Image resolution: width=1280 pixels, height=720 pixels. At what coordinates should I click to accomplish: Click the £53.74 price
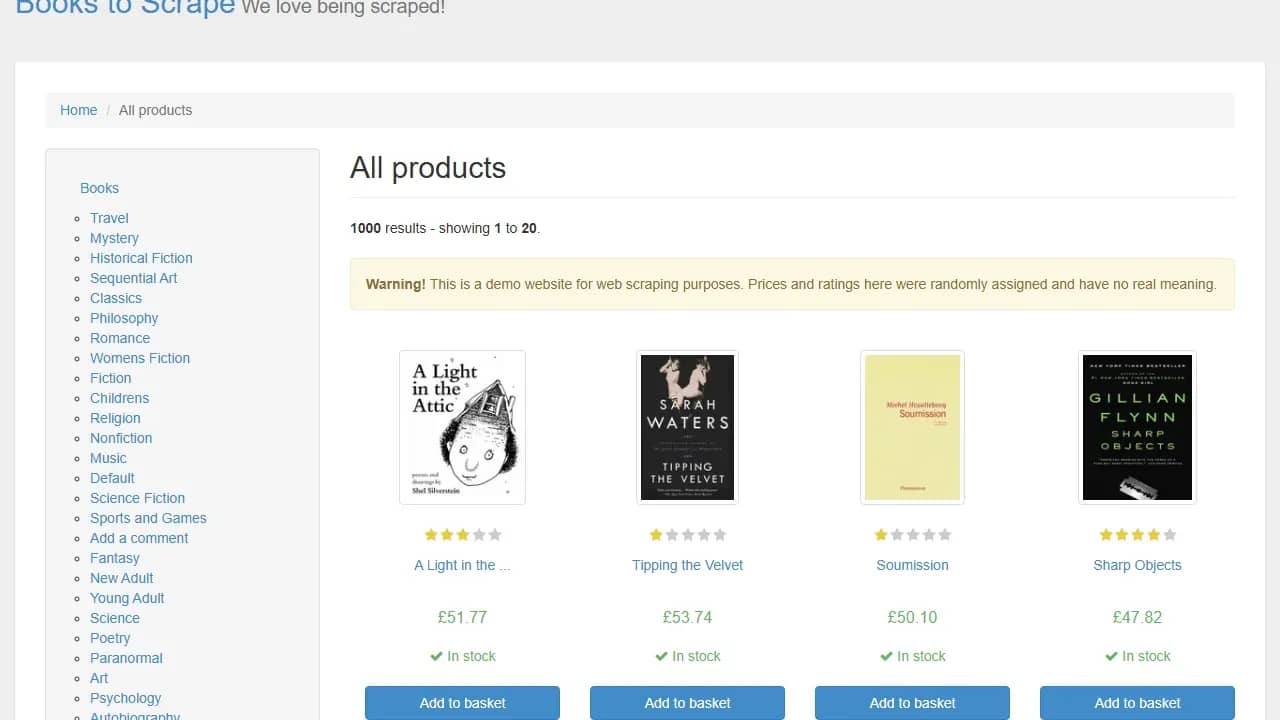click(x=687, y=617)
